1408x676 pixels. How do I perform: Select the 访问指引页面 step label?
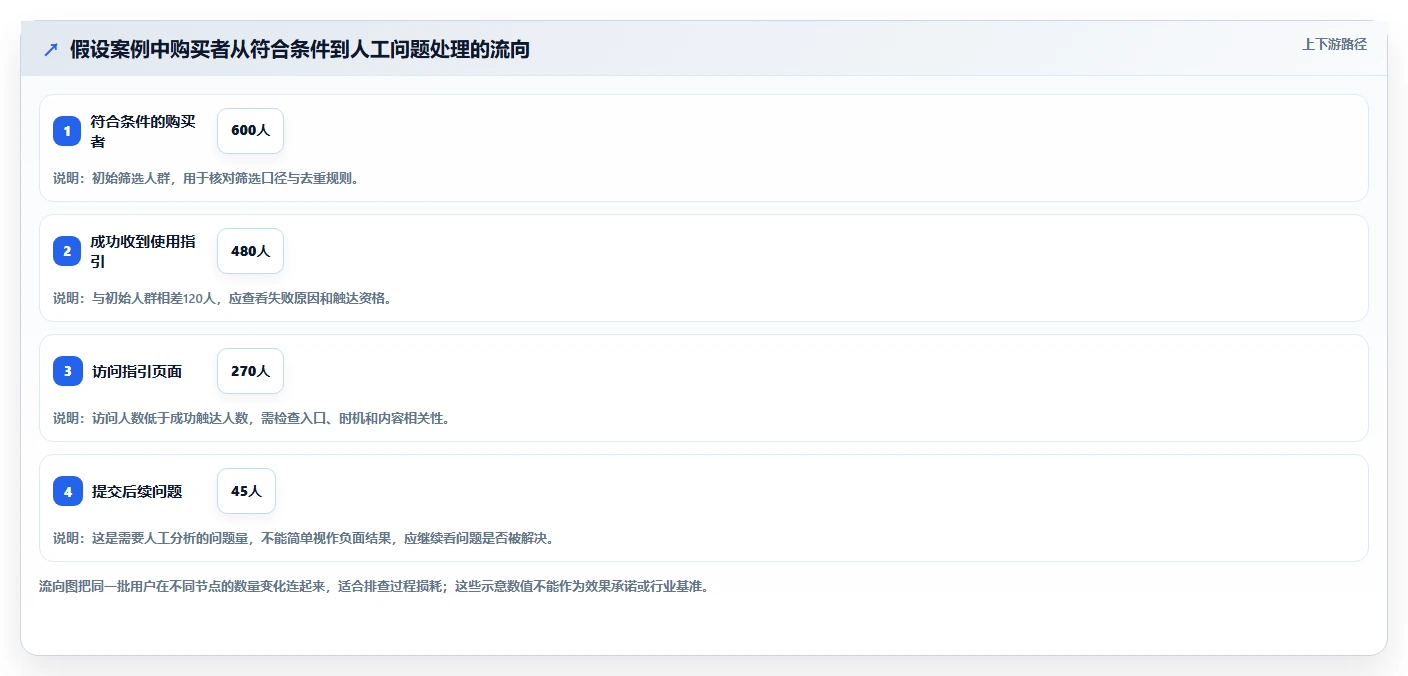point(137,371)
